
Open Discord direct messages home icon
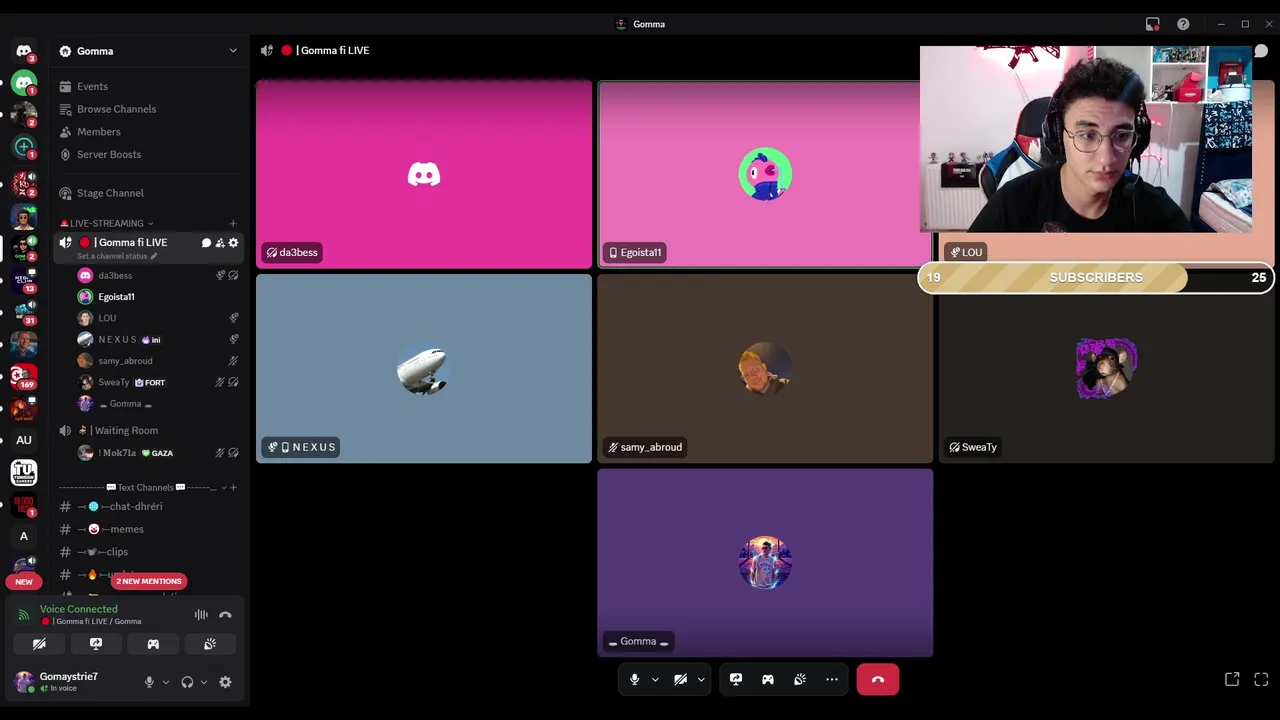pos(24,51)
